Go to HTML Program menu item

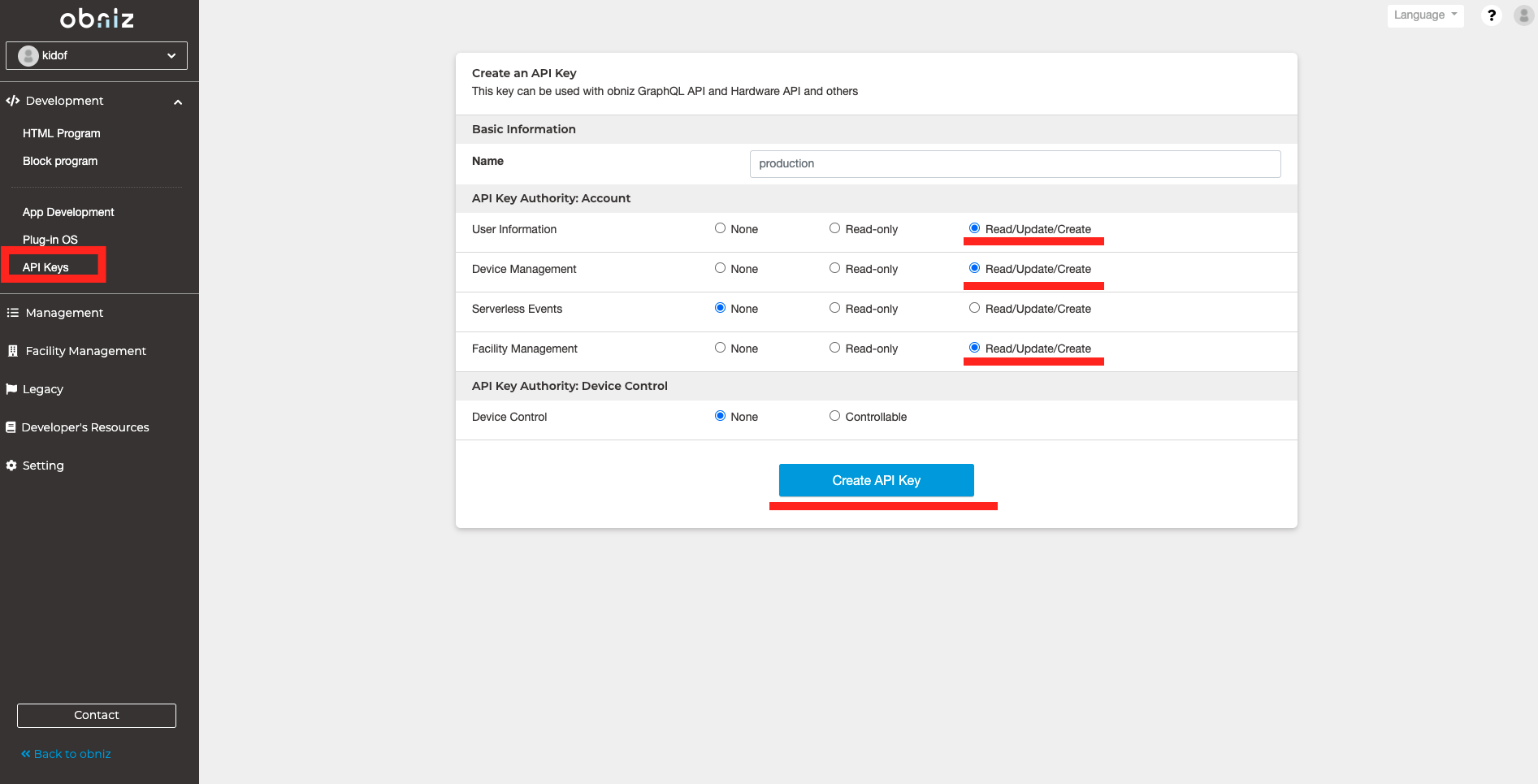coord(62,133)
